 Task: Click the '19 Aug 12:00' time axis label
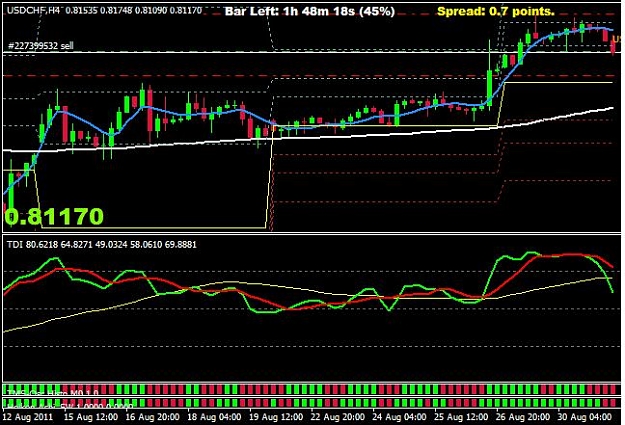276,417
